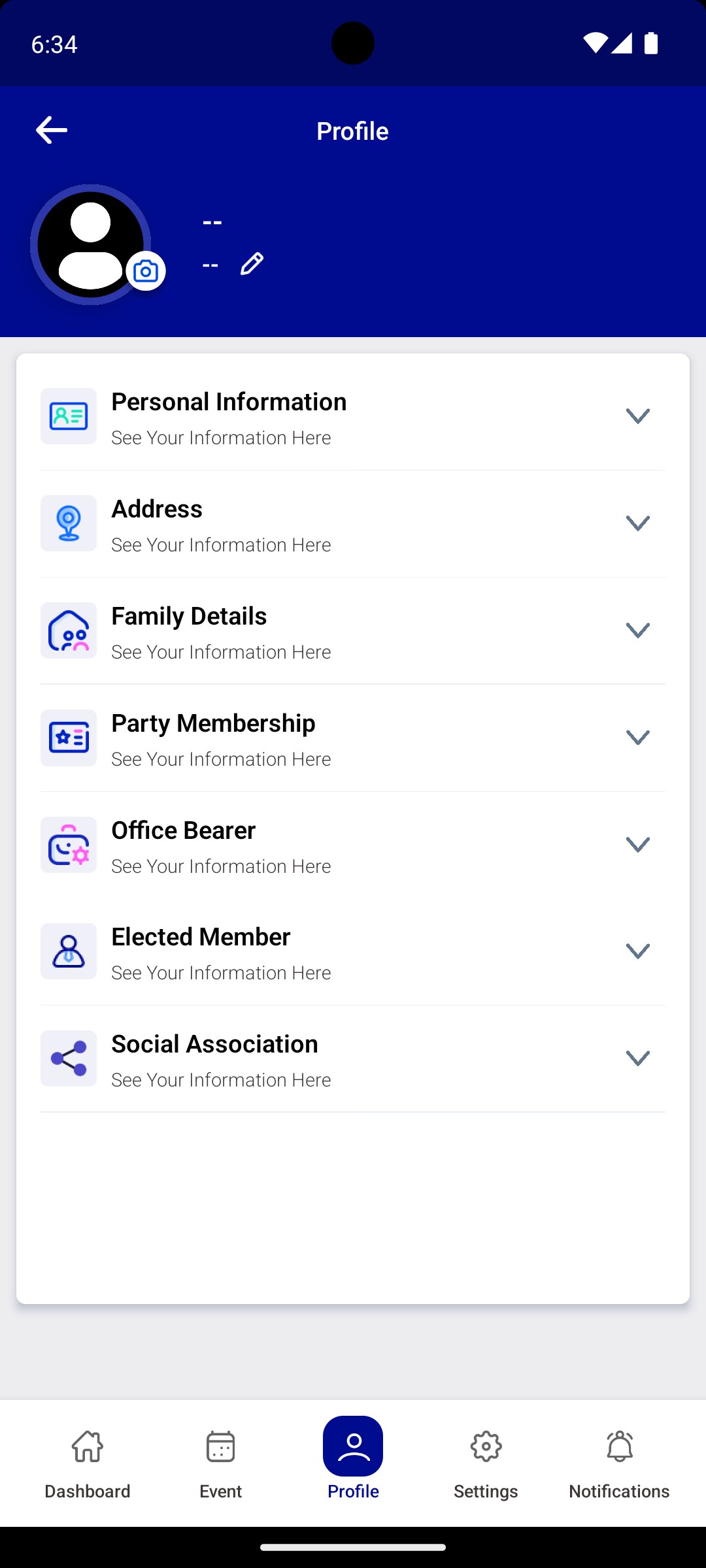The image size is (706, 1568).
Task: Expand the Family Details chevron
Action: [x=637, y=630]
